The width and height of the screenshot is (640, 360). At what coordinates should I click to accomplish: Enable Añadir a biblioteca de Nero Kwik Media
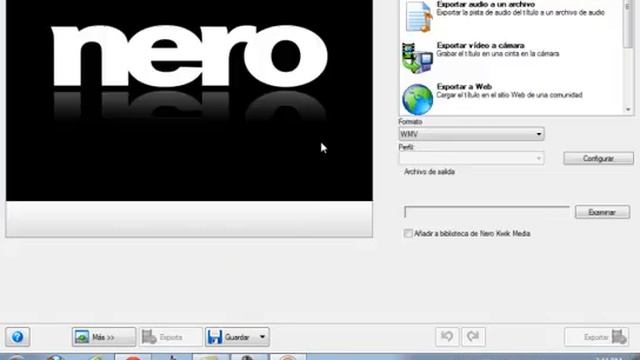click(x=408, y=233)
